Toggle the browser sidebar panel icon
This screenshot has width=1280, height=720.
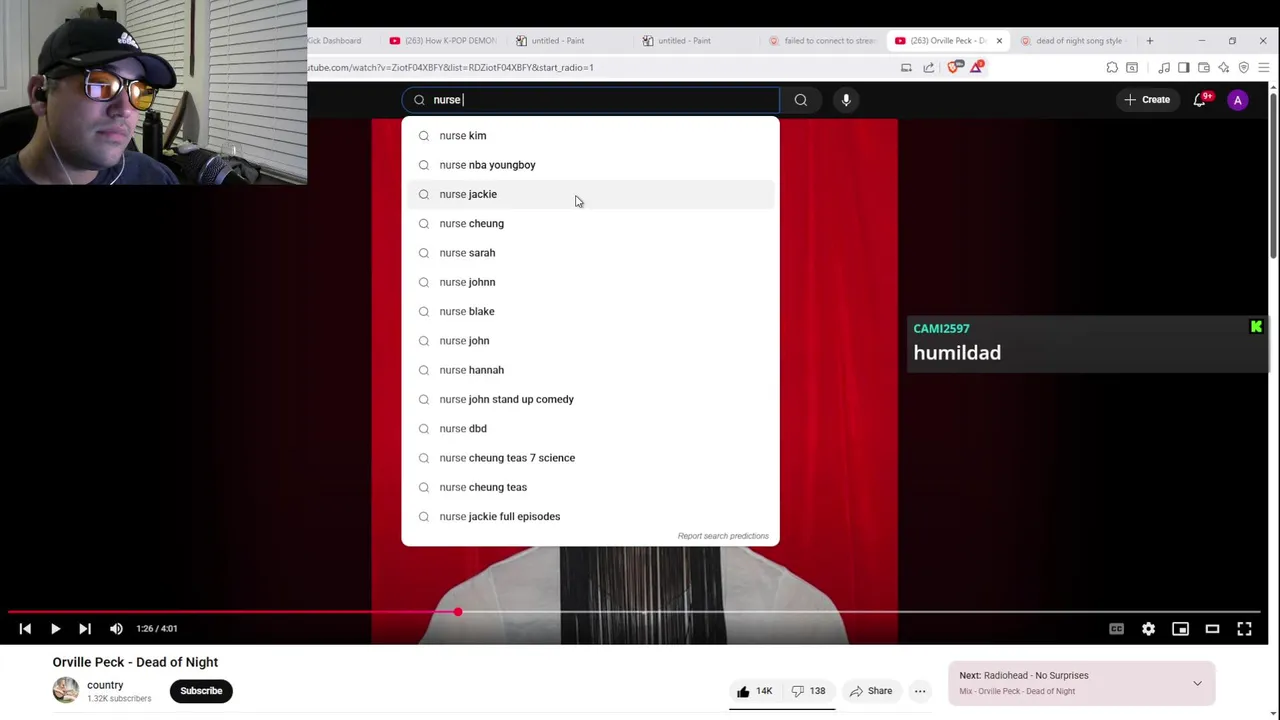tap(1184, 67)
